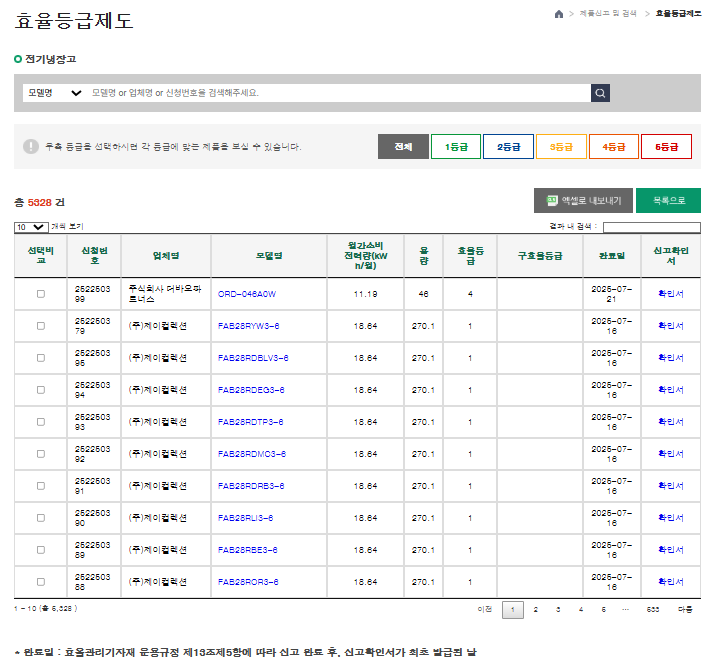Focus the results filter input box
The height and width of the screenshot is (669, 714).
[x=652, y=227]
